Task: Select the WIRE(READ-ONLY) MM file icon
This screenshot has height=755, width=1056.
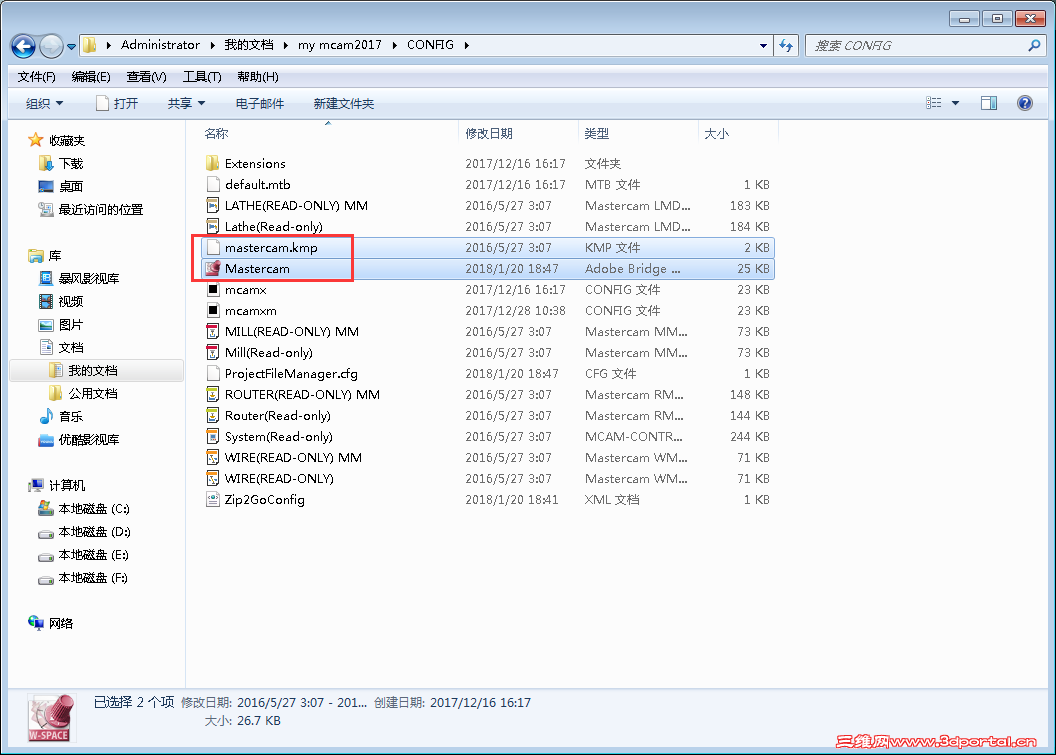Action: coord(213,457)
